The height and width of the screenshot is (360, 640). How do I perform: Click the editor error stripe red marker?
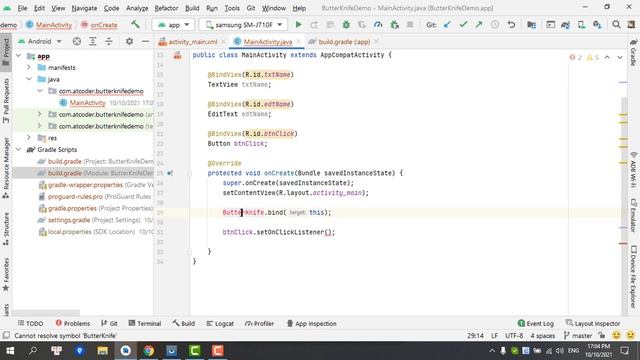(x=623, y=243)
